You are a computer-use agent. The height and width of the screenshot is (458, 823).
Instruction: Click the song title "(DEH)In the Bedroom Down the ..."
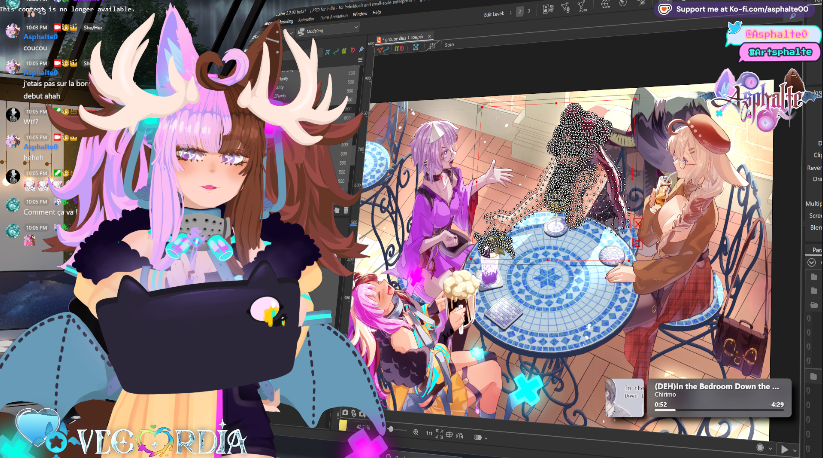(716, 386)
